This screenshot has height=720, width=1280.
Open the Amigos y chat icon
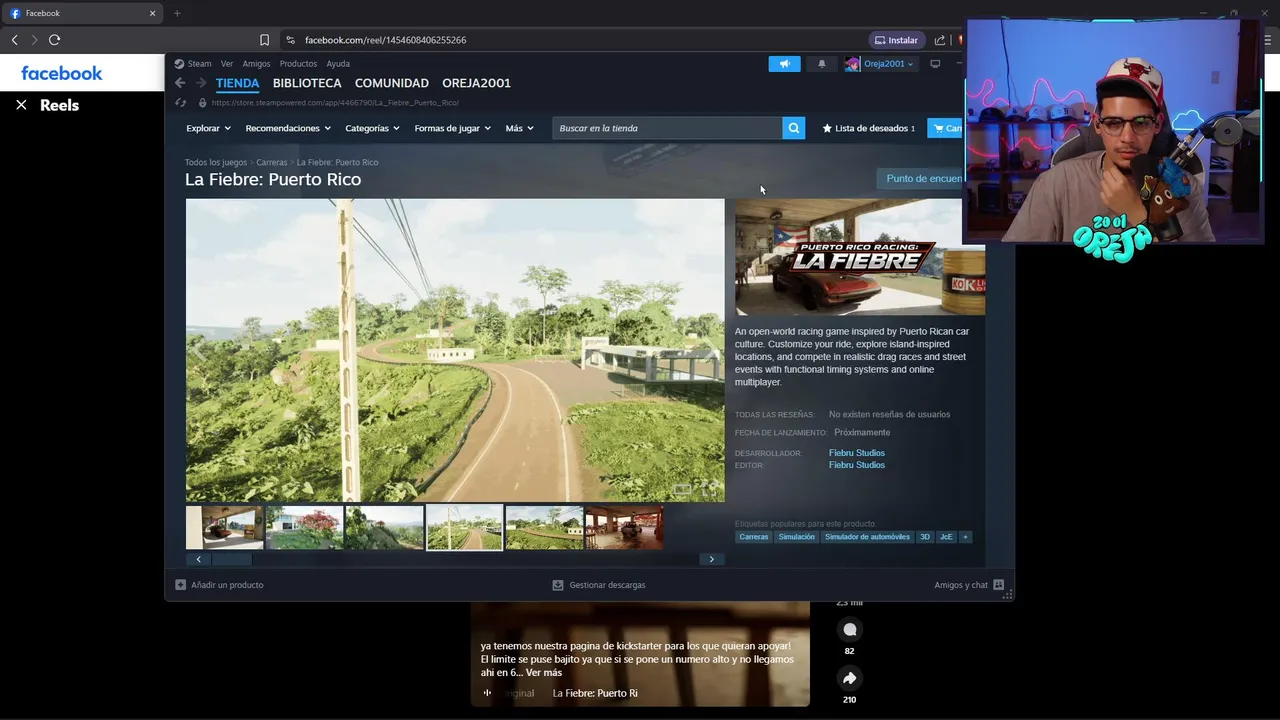998,585
